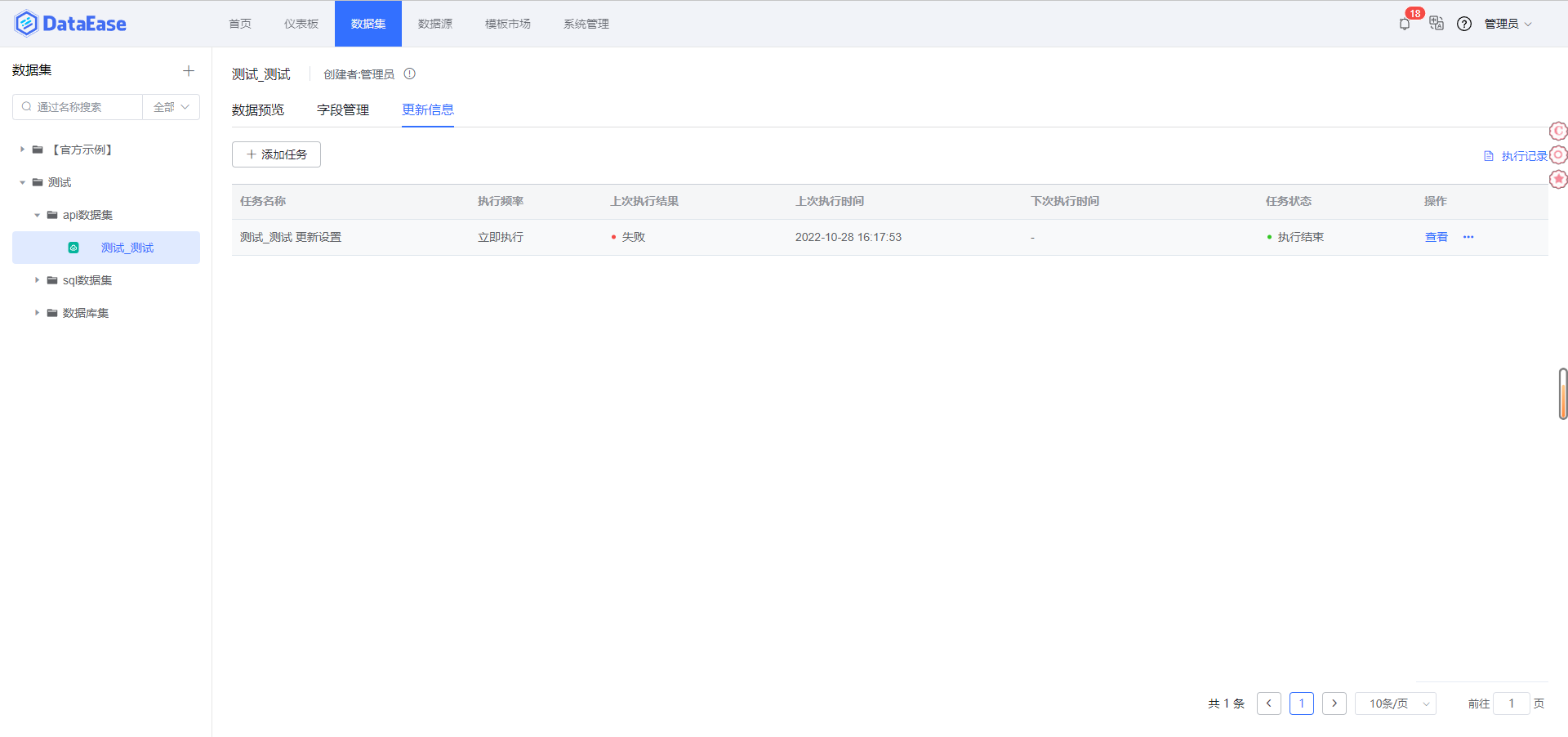The width and height of the screenshot is (1568, 737).
Task: Click the vertical scrollbar handle at right edge
Action: point(1563,394)
